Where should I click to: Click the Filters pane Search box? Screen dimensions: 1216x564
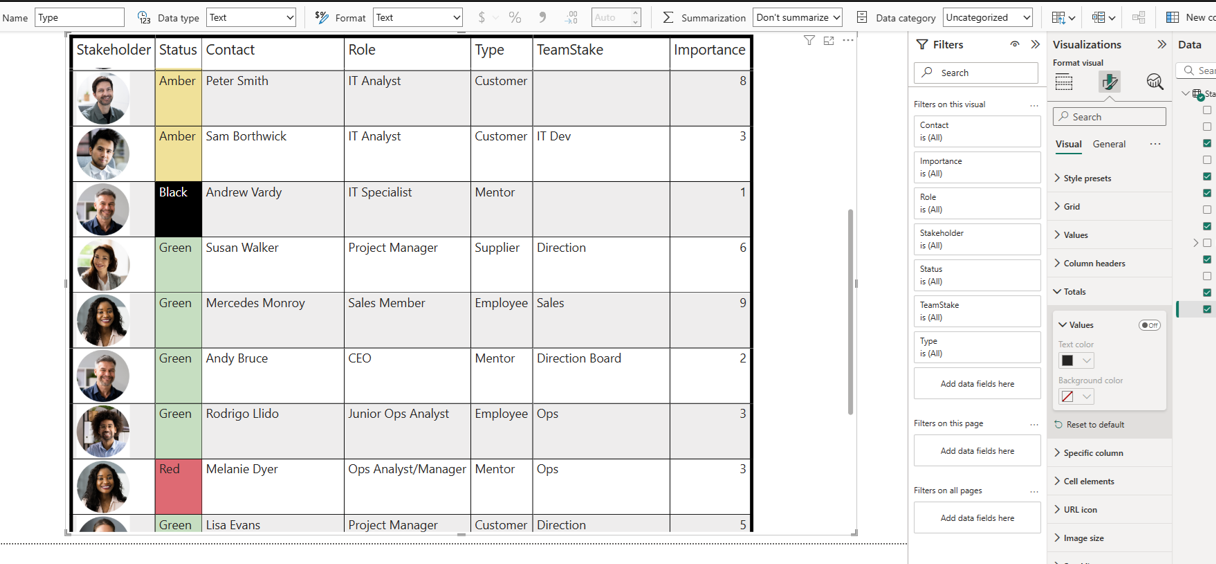tap(976, 73)
